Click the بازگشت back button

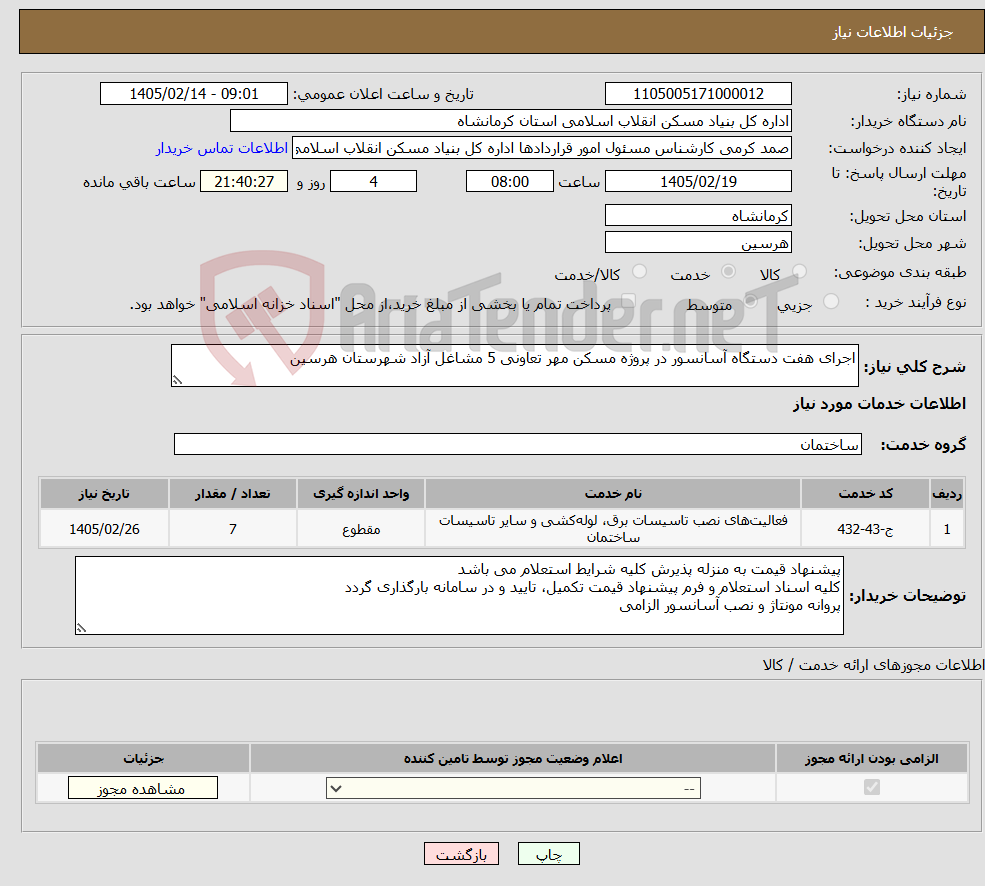pos(461,854)
